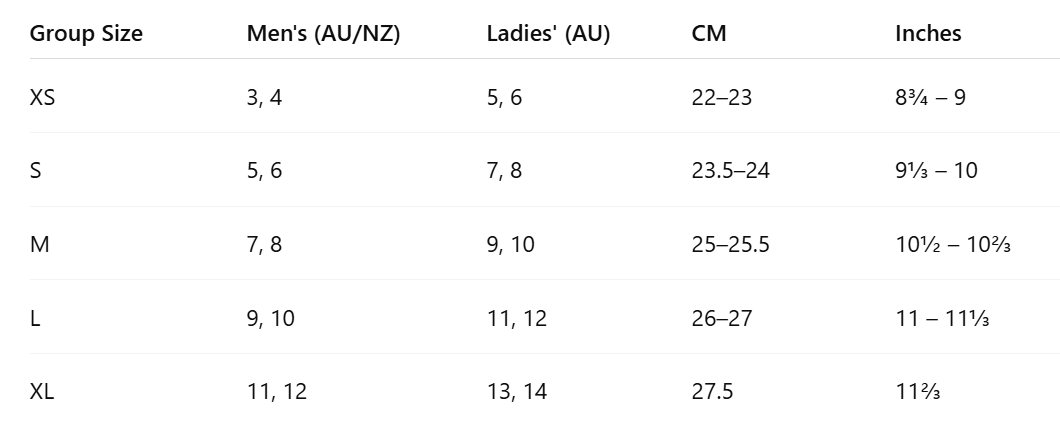The image size is (1060, 436).
Task: Select the 10½ – 10⅔ inches cell
Action: click(953, 244)
